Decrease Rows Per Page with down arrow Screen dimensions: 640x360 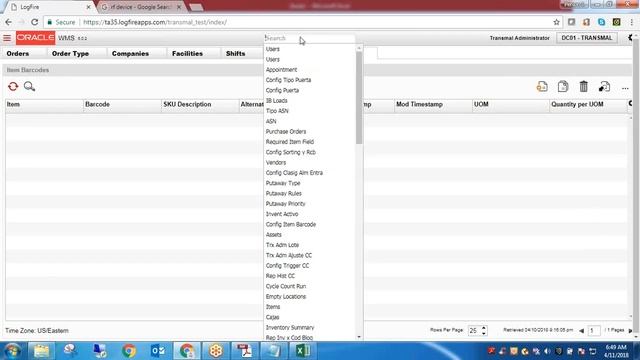click(x=484, y=333)
